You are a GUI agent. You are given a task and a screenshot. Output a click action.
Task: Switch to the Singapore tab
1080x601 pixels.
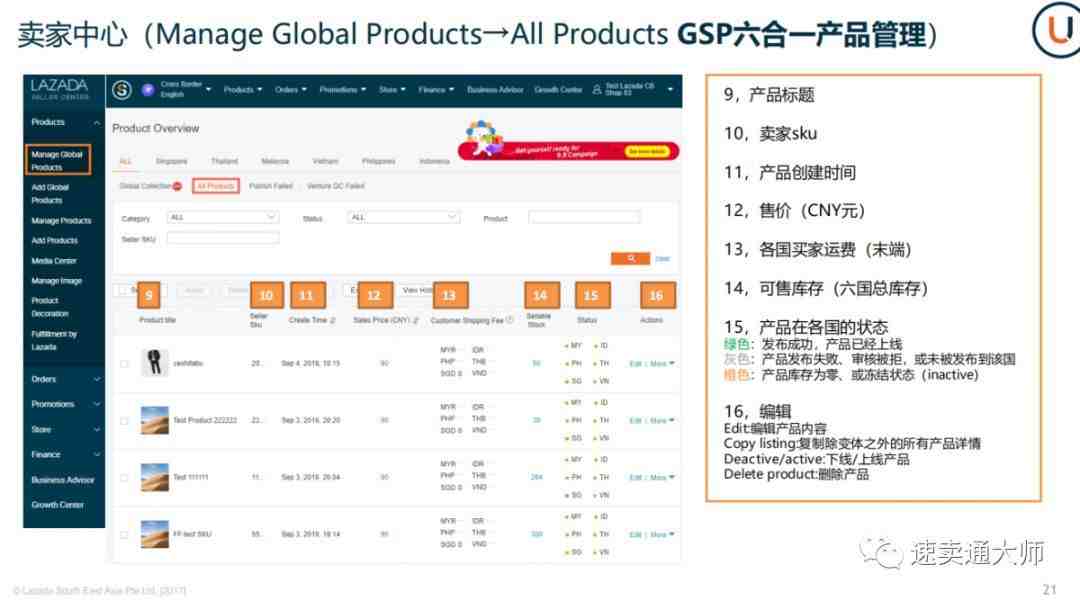coord(172,161)
